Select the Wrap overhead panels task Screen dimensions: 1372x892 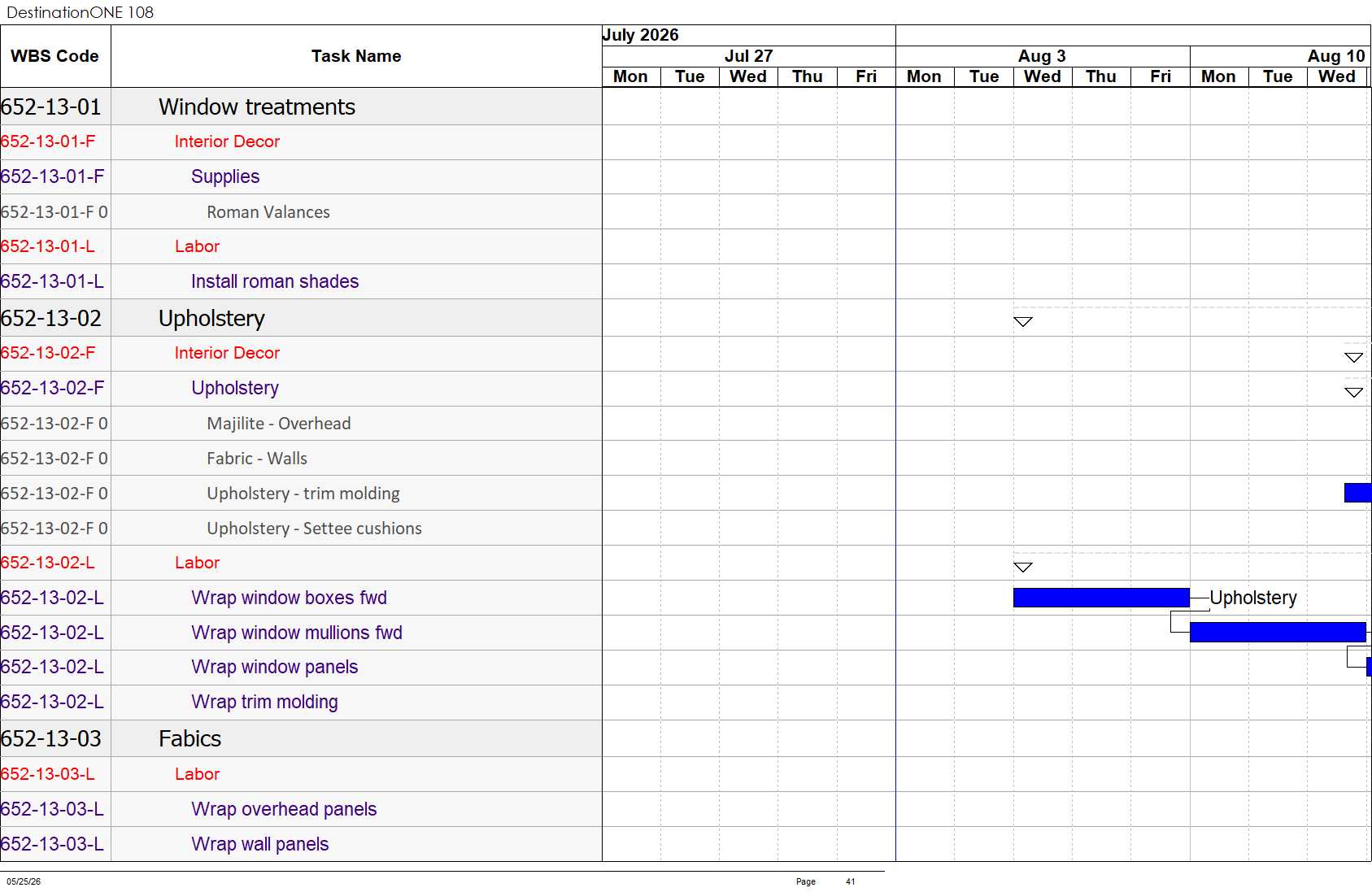point(284,809)
